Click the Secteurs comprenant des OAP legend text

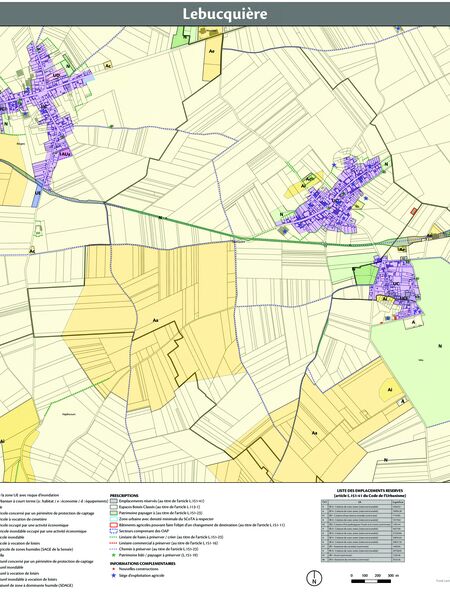pos(144,531)
